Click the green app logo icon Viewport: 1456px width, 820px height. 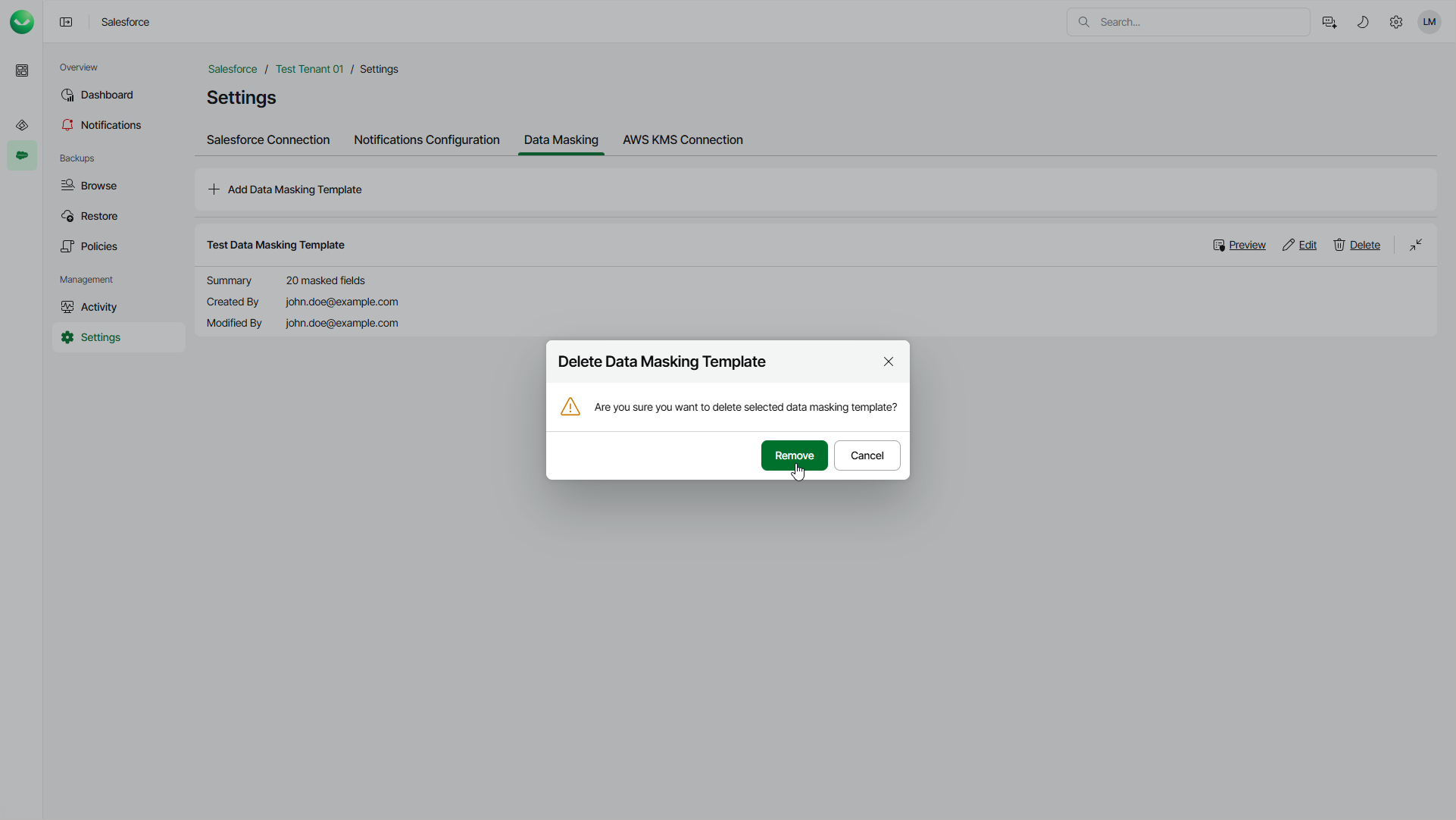coord(22,22)
